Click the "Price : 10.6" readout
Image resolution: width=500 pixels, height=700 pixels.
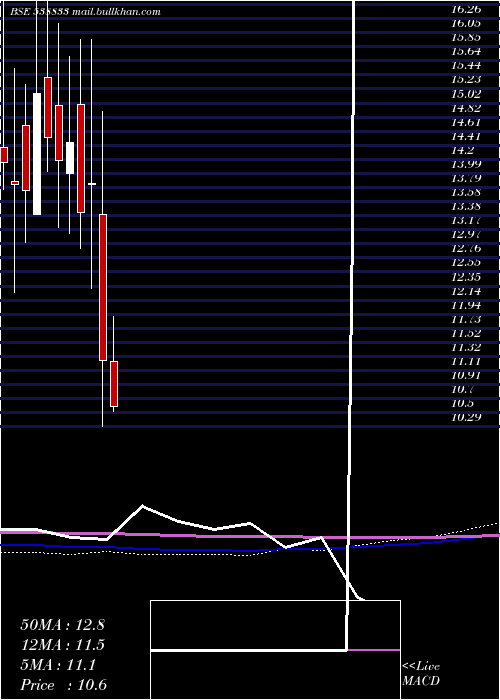click(63, 685)
